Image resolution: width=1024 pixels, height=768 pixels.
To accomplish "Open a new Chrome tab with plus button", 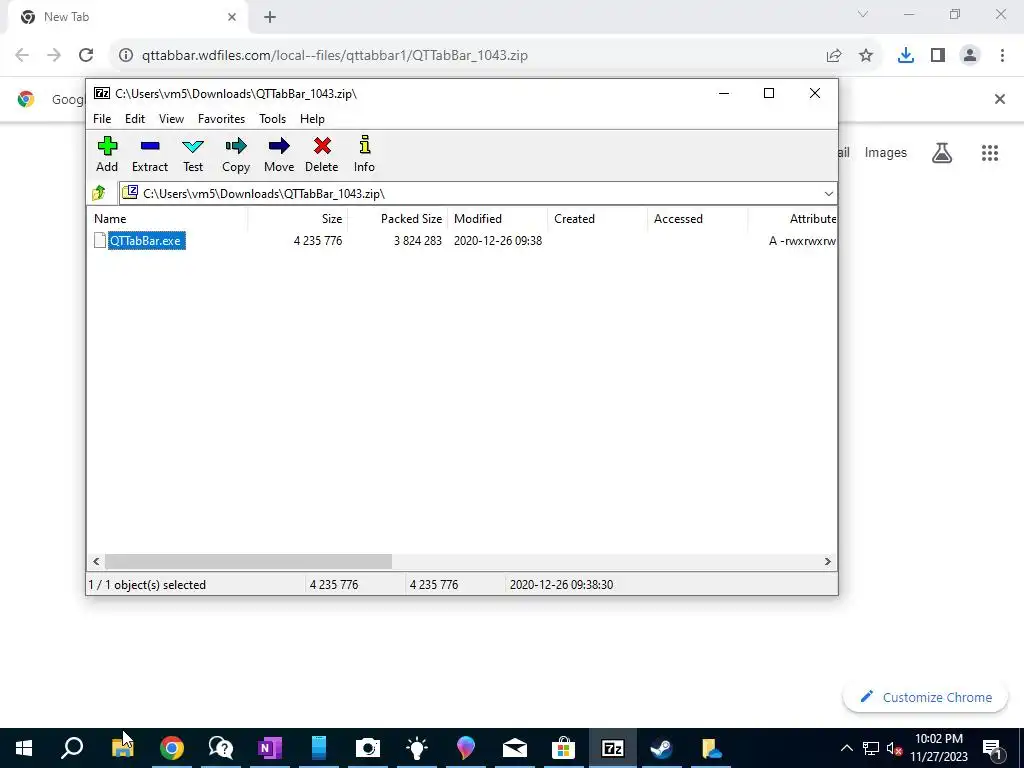I will click(270, 17).
